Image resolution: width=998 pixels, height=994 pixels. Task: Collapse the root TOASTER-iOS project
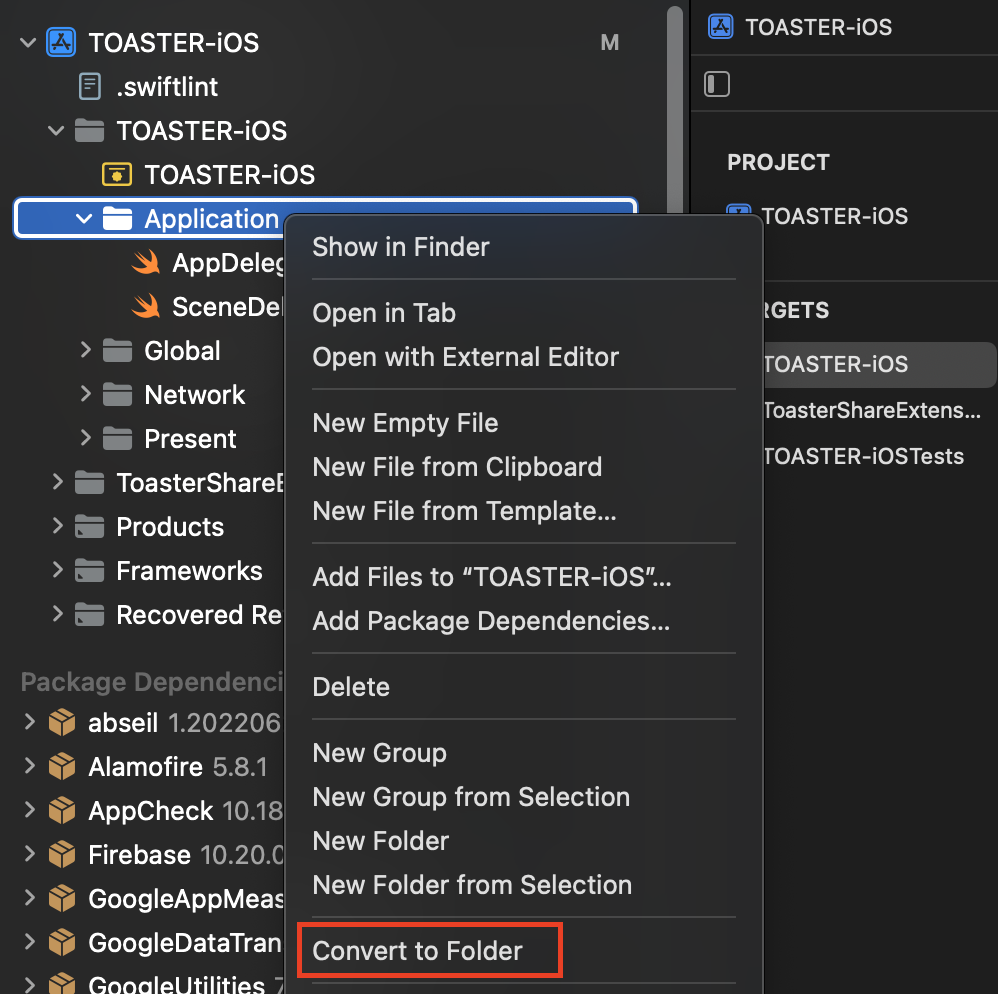click(27, 43)
